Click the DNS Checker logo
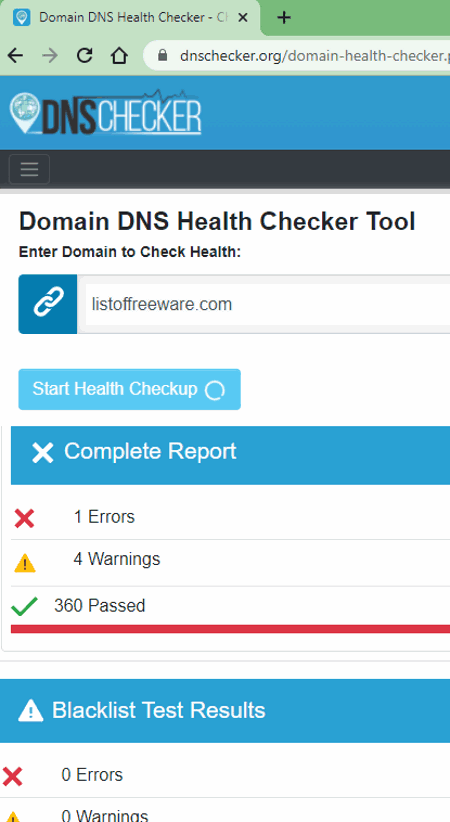The image size is (450, 822). click(x=105, y=112)
